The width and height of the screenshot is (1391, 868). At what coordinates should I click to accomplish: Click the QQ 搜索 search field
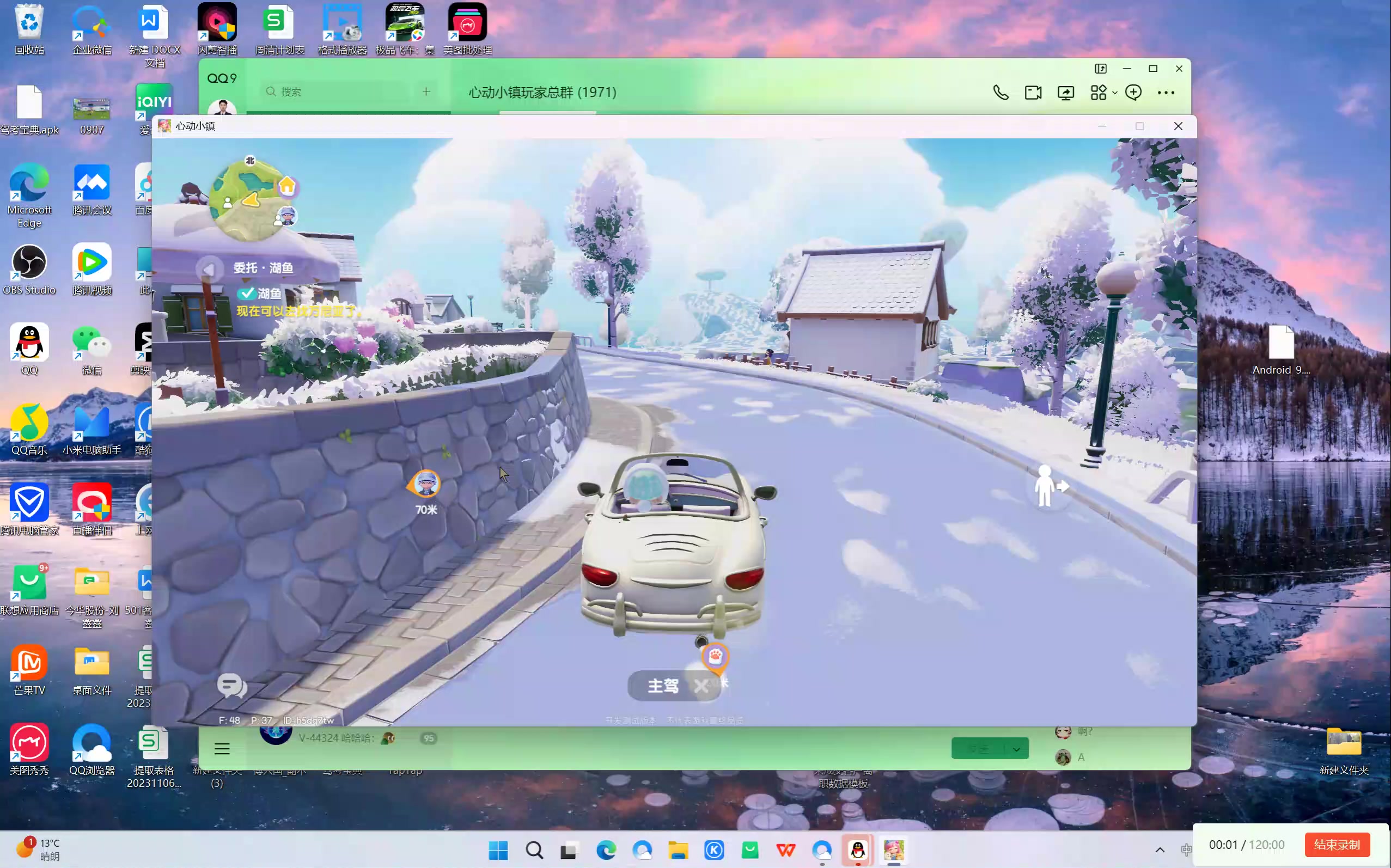tap(339, 91)
